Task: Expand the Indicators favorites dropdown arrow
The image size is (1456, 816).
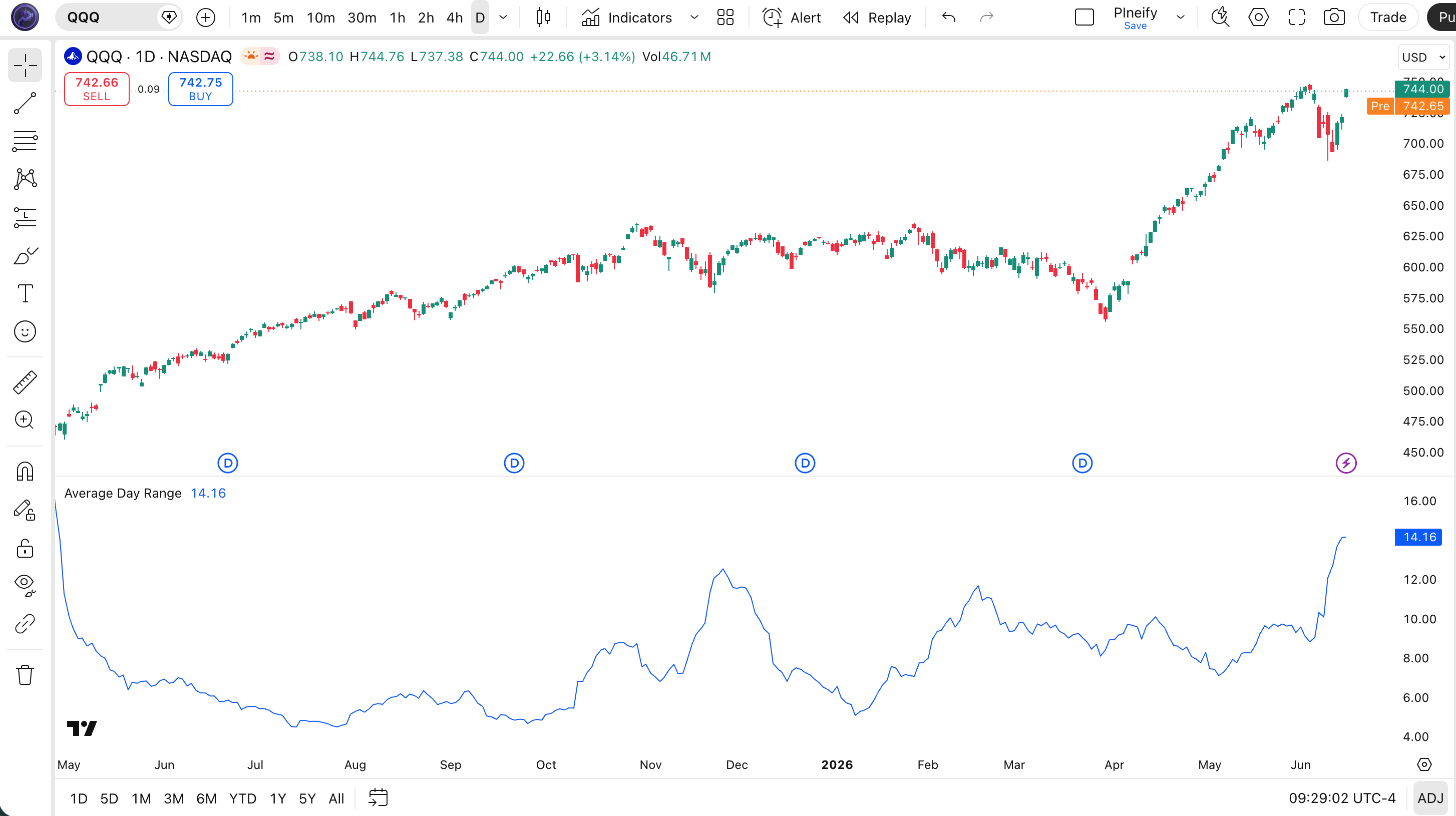Action: click(694, 18)
